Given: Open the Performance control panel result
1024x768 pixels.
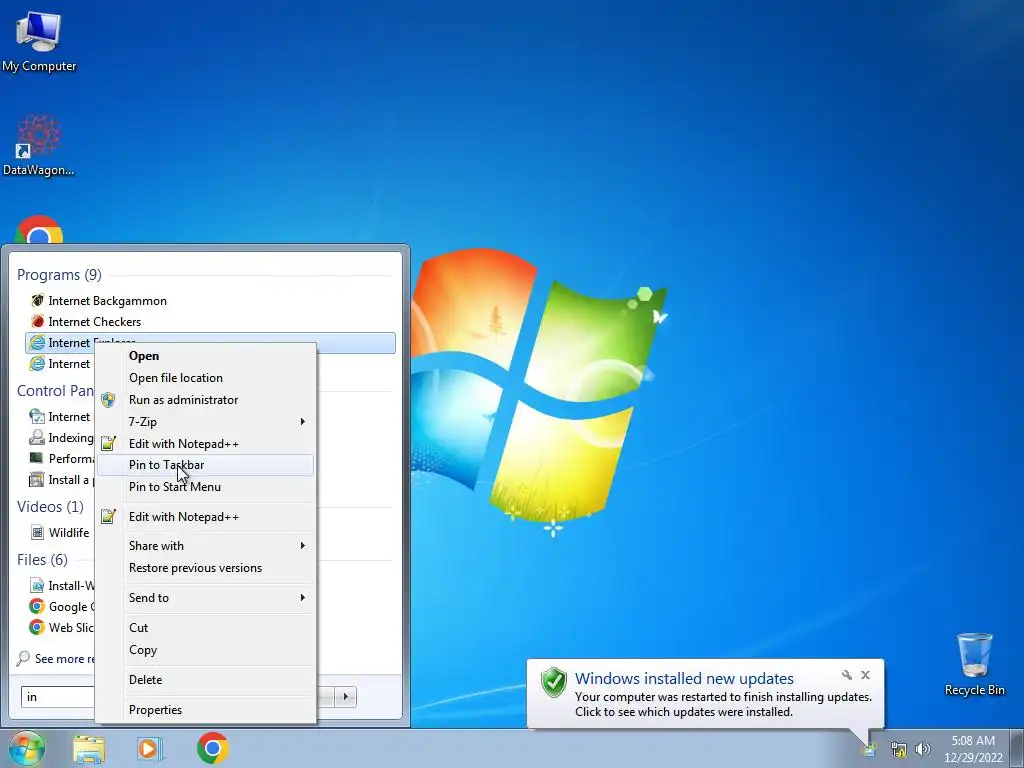Looking at the screenshot, I should point(62,458).
